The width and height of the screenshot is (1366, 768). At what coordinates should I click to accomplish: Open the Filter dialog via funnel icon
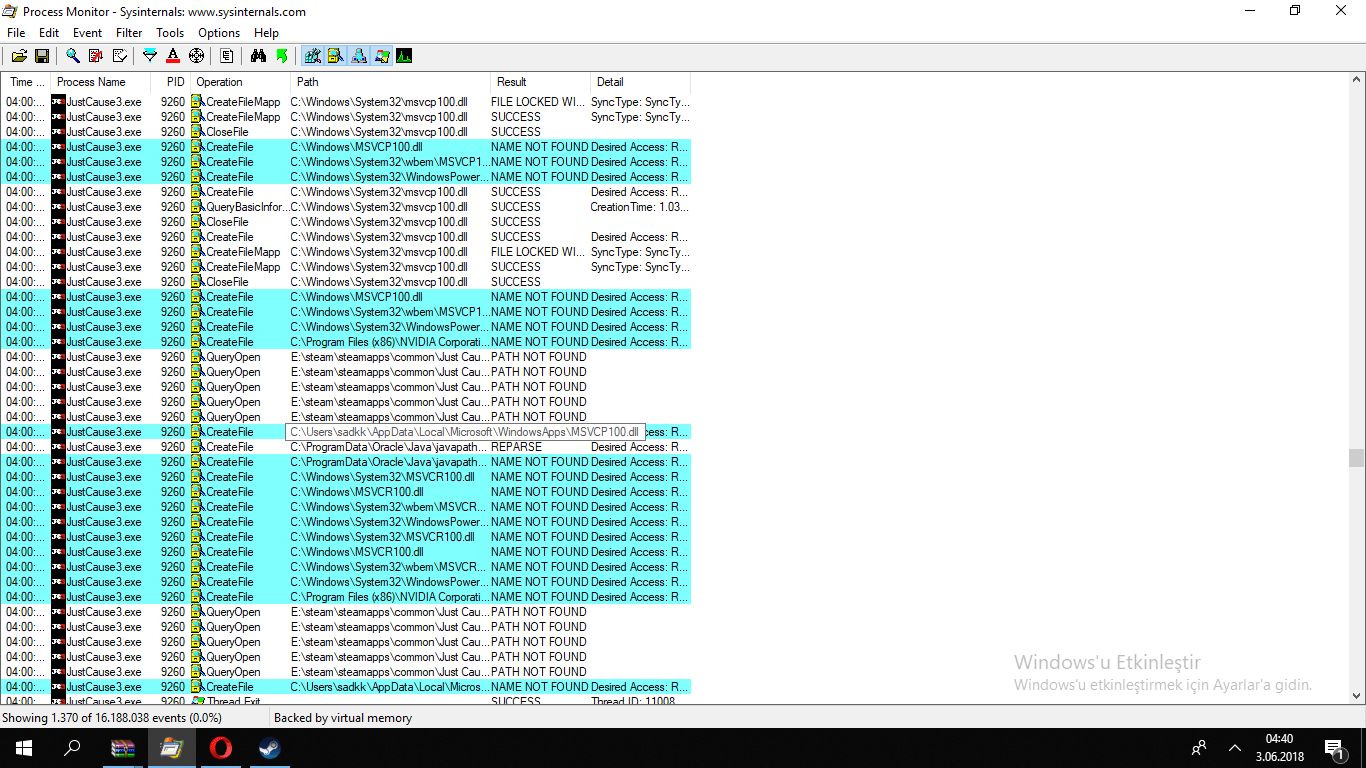(x=150, y=56)
